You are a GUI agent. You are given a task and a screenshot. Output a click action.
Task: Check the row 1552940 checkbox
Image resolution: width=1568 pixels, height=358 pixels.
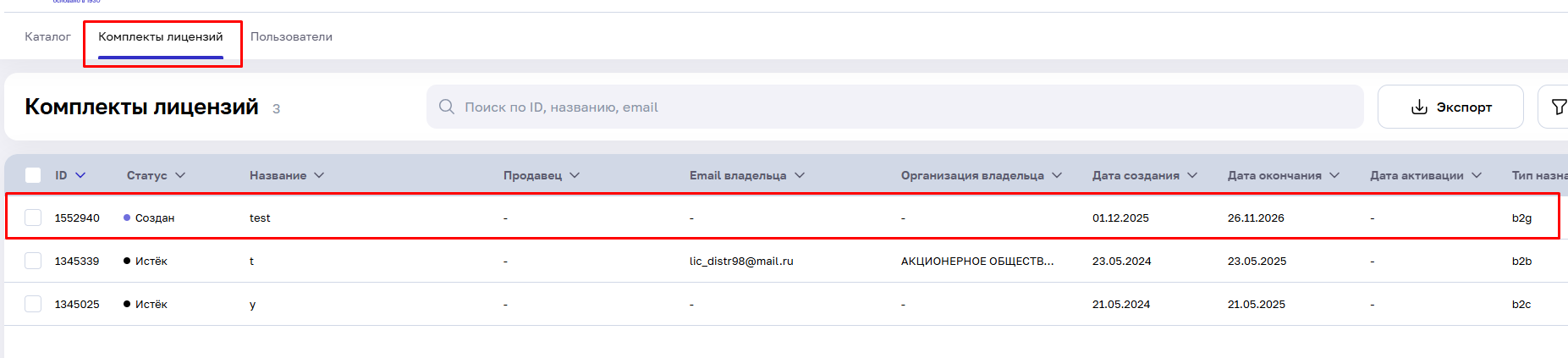[33, 218]
